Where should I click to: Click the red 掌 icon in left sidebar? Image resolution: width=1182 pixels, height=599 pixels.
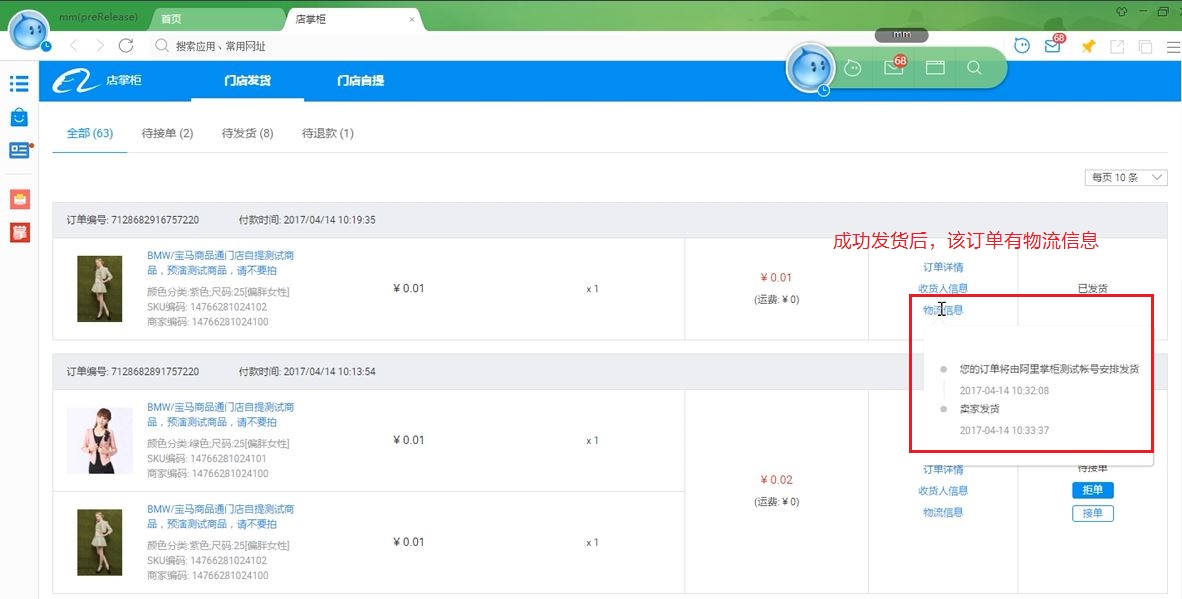pos(19,232)
